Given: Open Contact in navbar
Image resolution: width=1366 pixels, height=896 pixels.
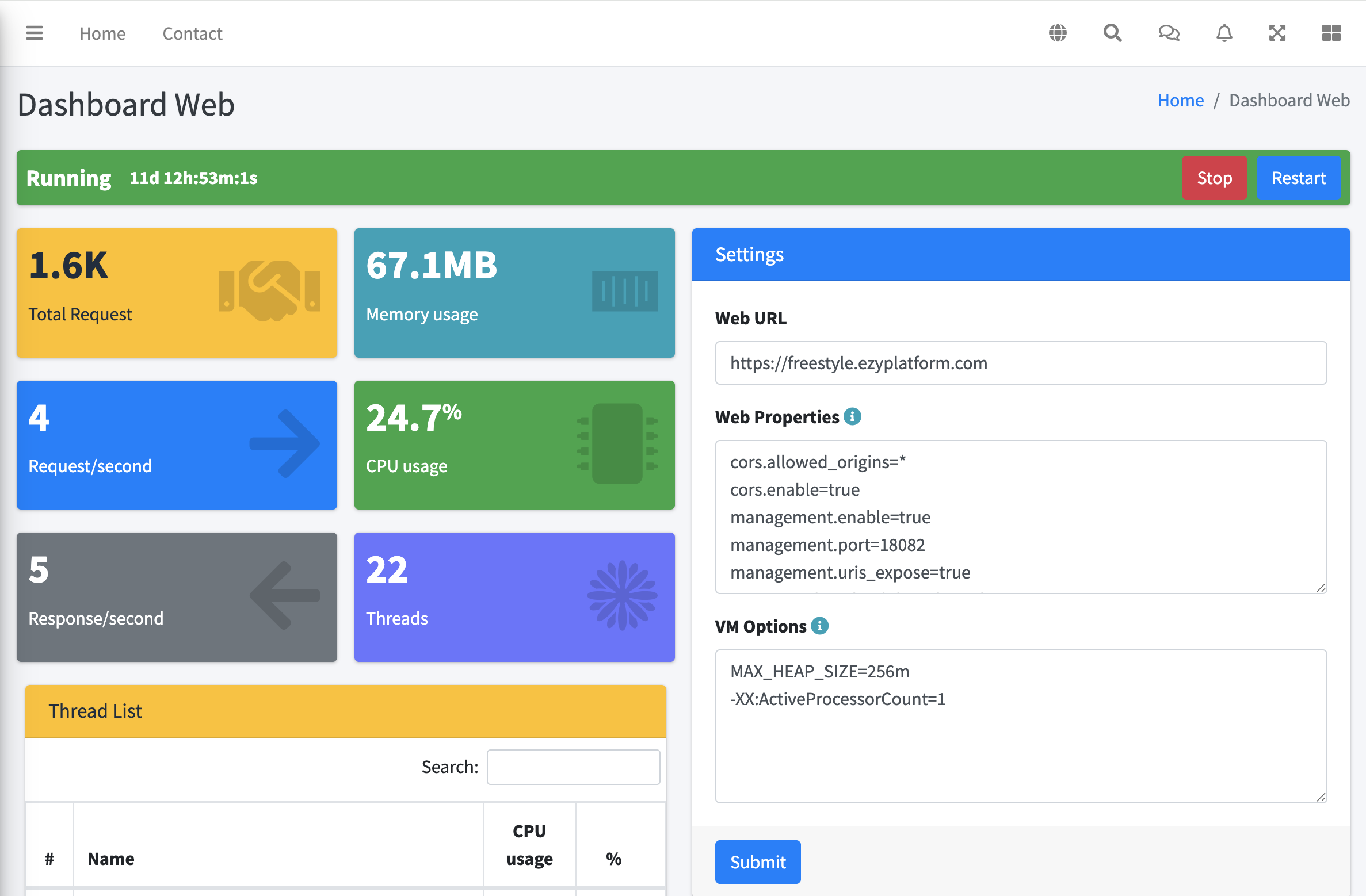Looking at the screenshot, I should tap(192, 34).
